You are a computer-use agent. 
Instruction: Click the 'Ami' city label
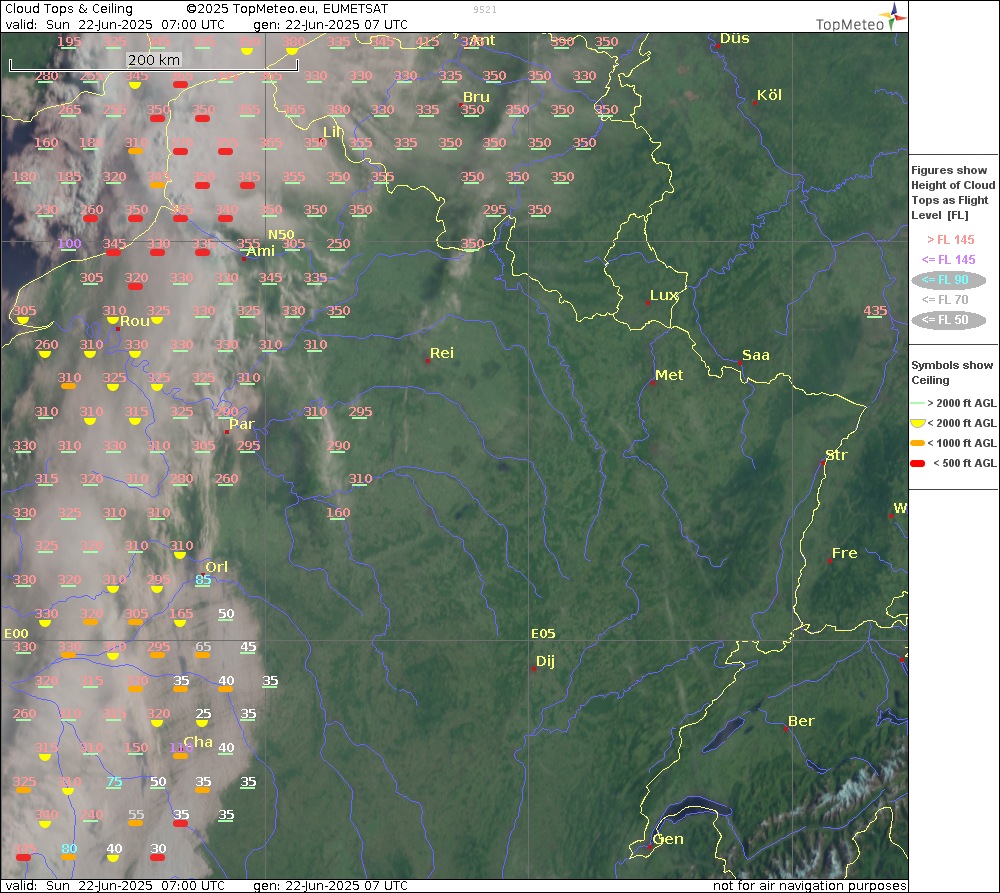tap(261, 251)
